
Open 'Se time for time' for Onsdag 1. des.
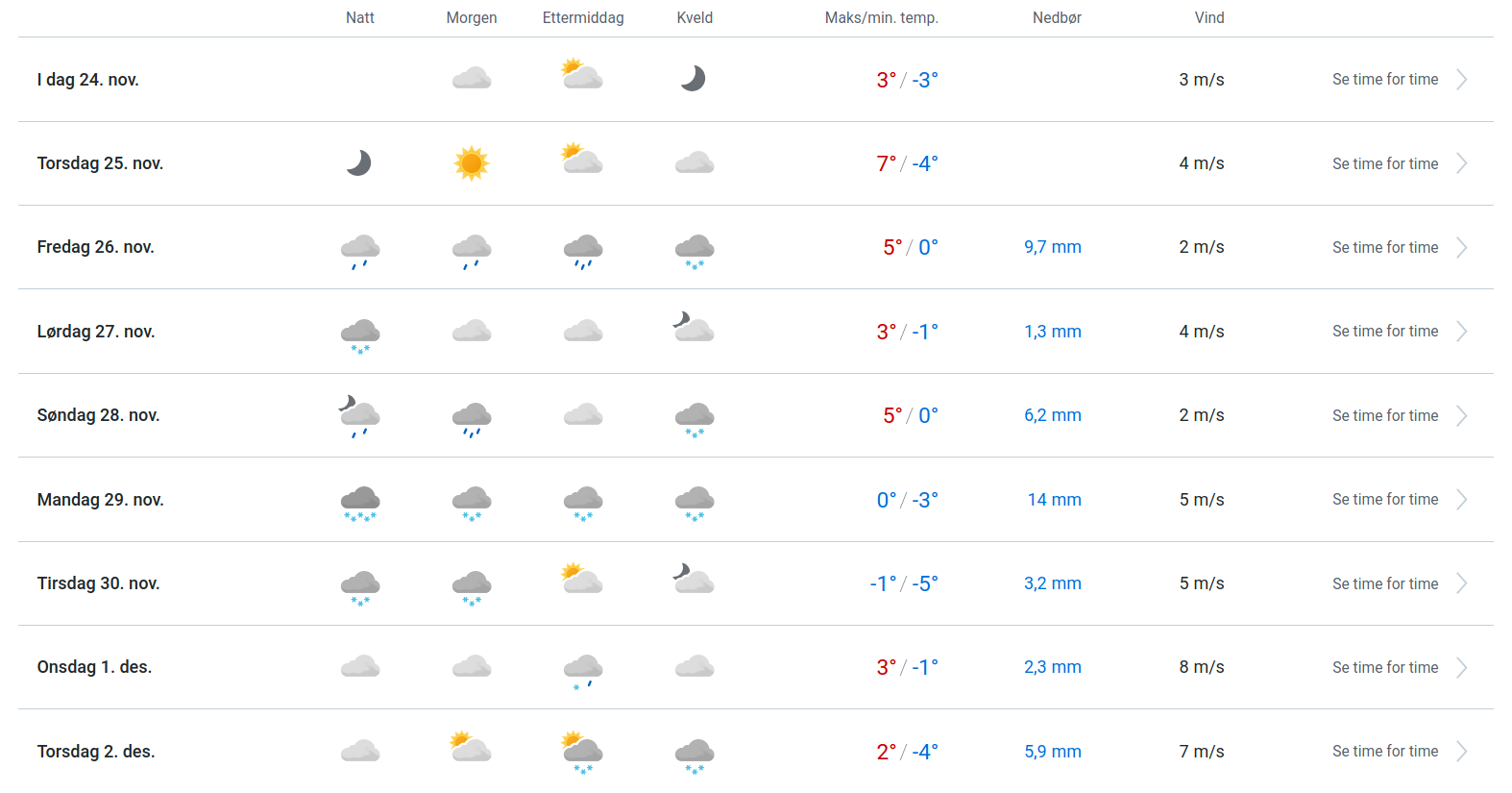coord(1384,668)
